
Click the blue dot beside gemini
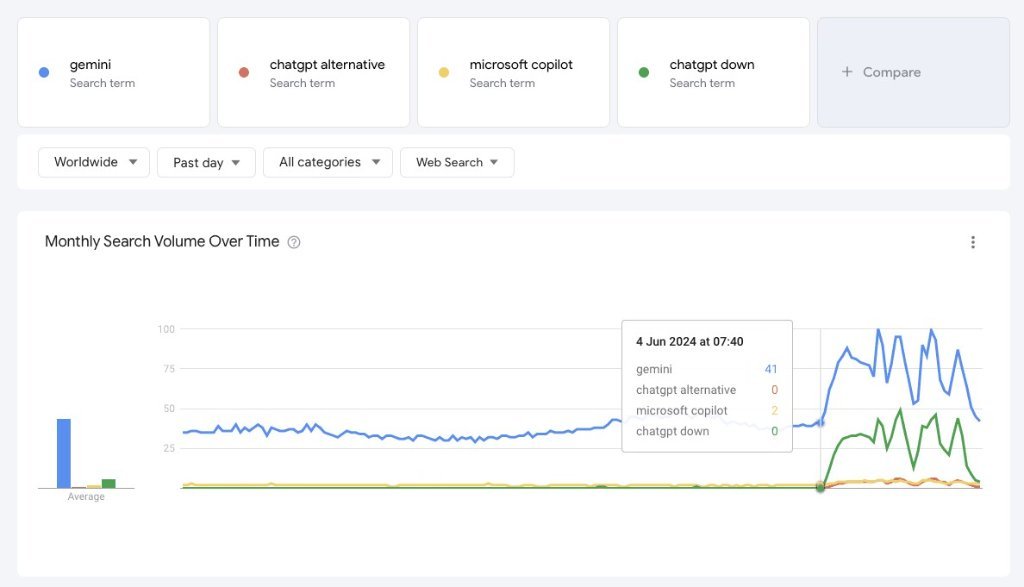pyautogui.click(x=44, y=72)
